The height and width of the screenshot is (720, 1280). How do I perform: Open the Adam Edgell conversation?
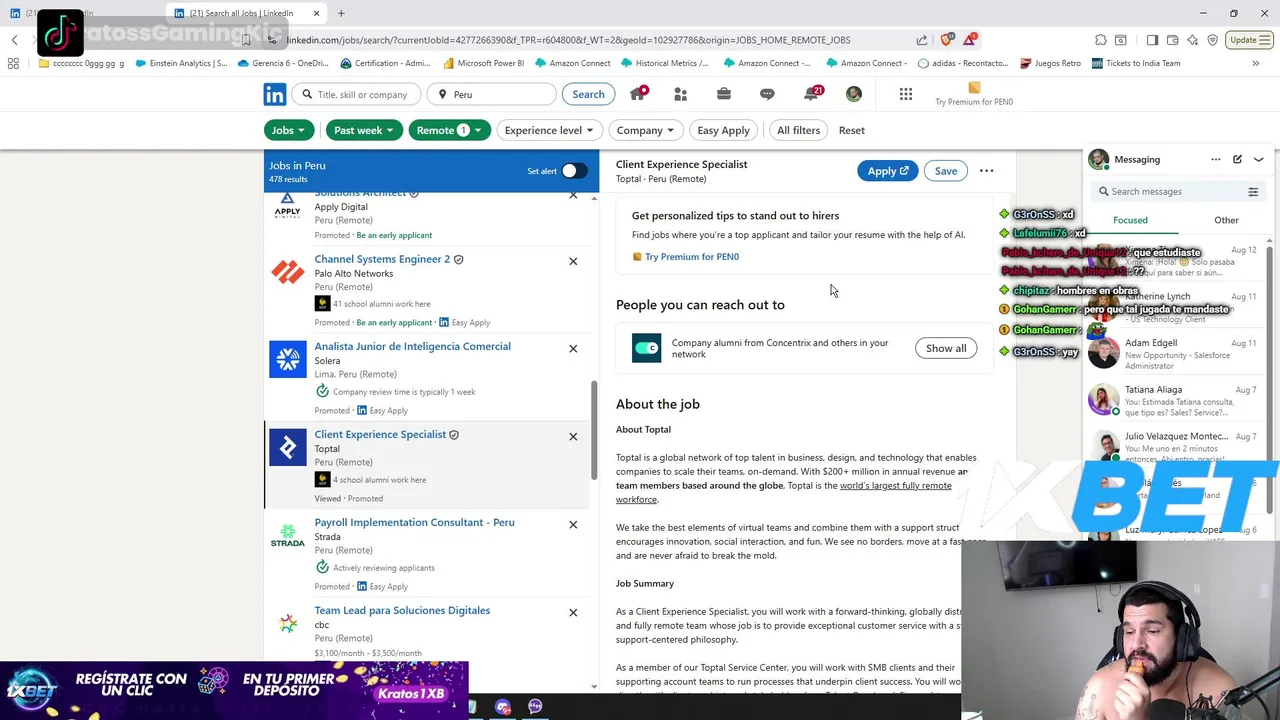pos(1177,355)
